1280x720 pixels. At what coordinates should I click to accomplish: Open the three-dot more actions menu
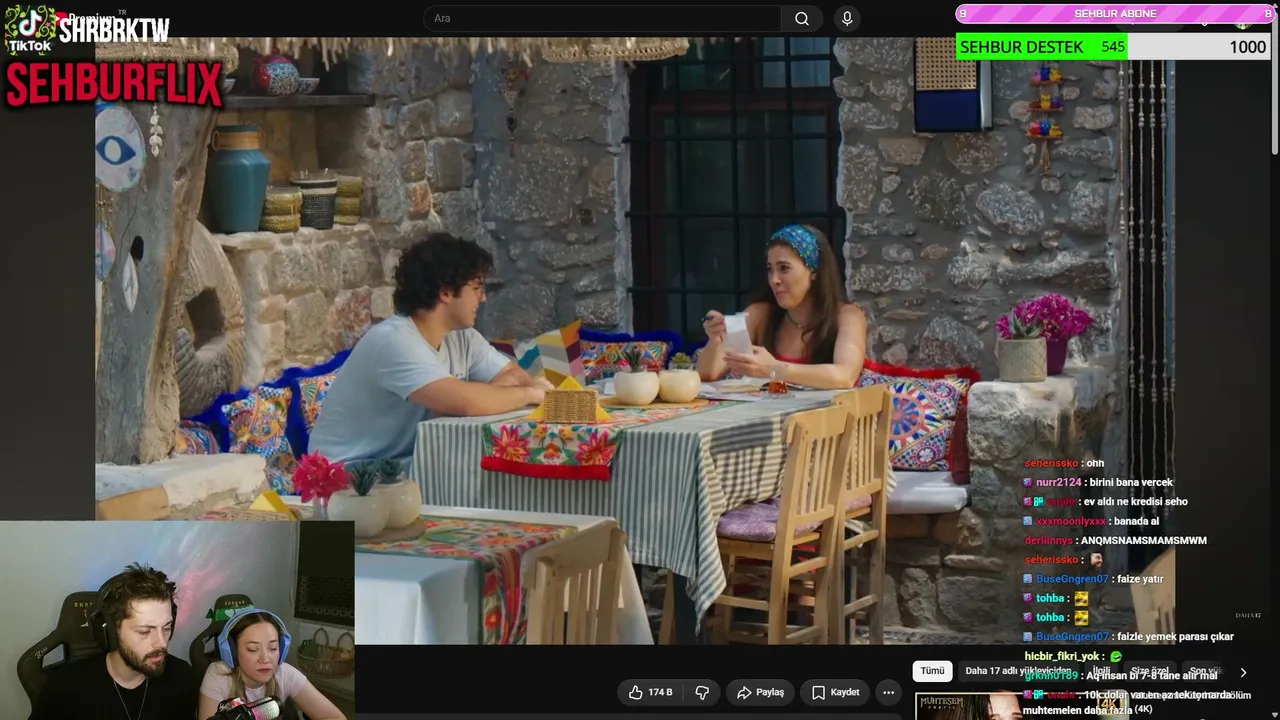click(x=888, y=692)
